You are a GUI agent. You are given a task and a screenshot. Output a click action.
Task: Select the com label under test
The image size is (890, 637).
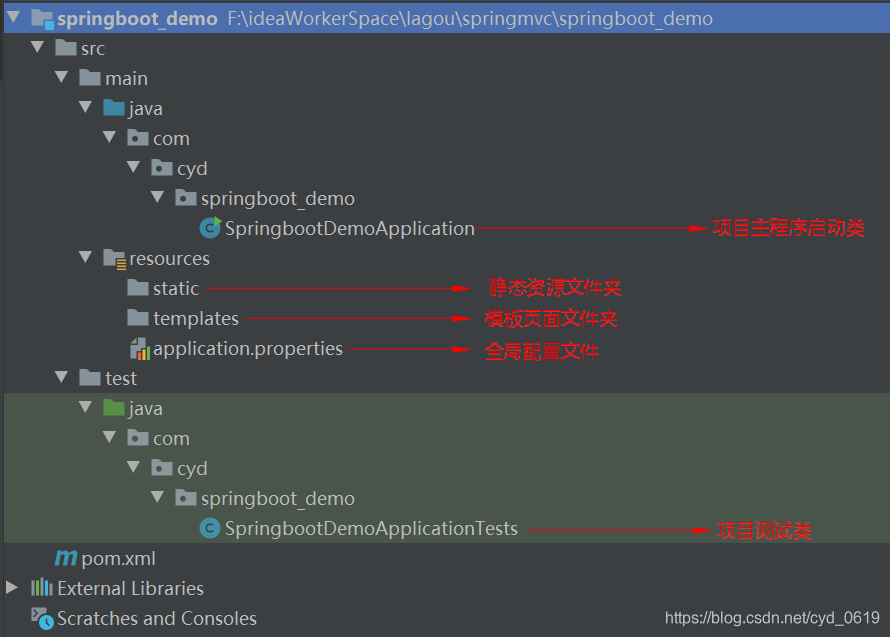tap(171, 439)
